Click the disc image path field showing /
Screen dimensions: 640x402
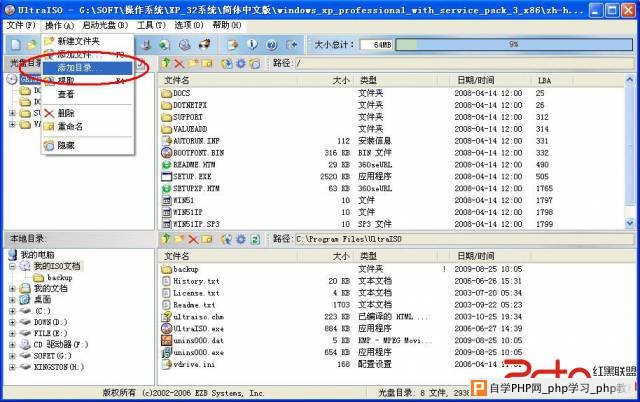[x=464, y=63]
